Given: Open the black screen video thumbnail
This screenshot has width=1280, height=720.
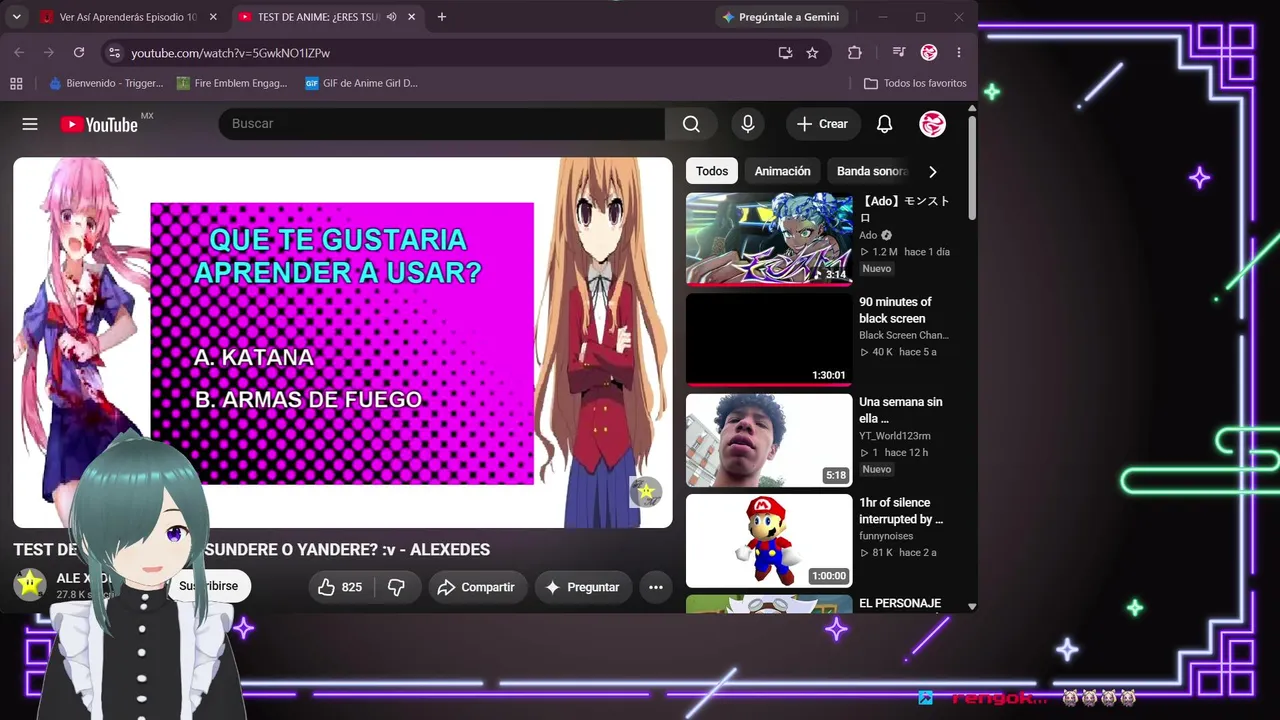Looking at the screenshot, I should pos(769,340).
